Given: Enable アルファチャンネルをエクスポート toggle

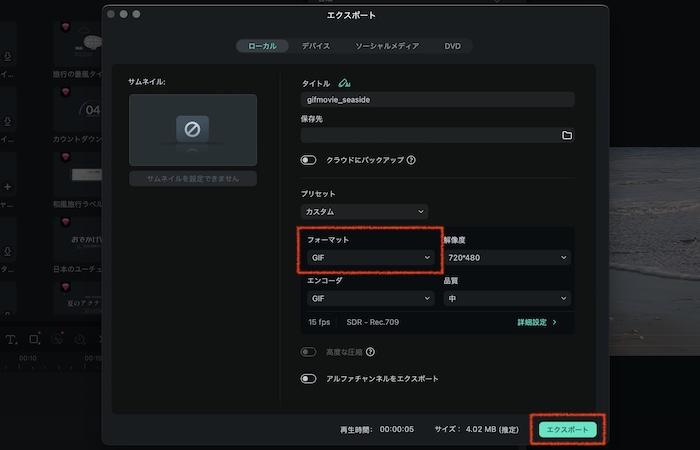Looking at the screenshot, I should 308,379.
